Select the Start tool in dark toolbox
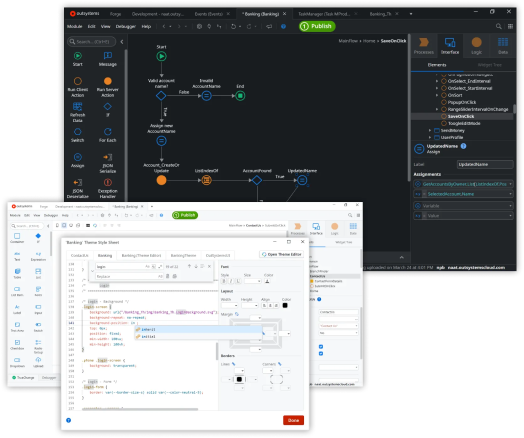This screenshot has width=524, height=438. point(78,59)
